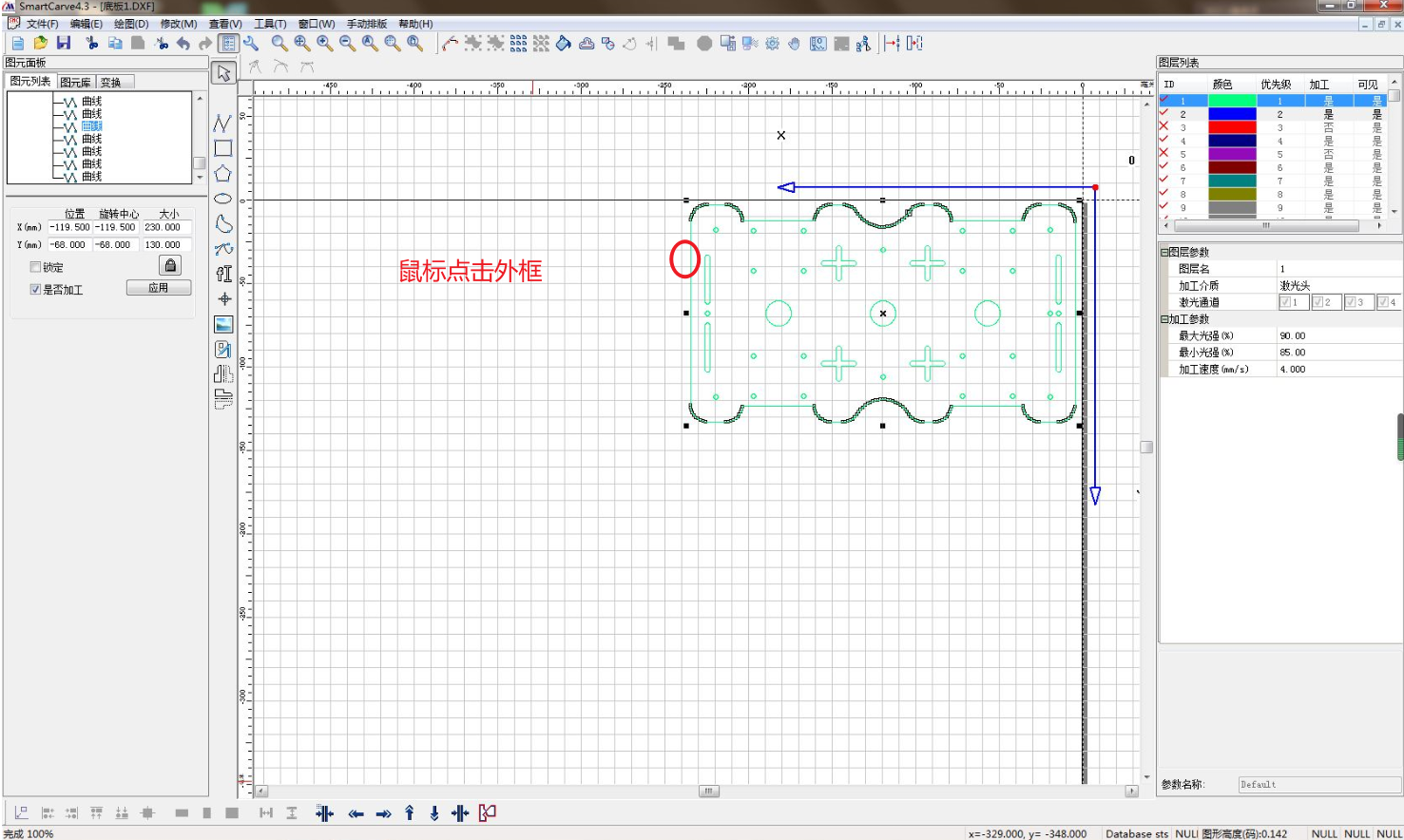The height and width of the screenshot is (840, 1404).
Task: Click the pan hand tool on toolbar
Action: coord(794,43)
